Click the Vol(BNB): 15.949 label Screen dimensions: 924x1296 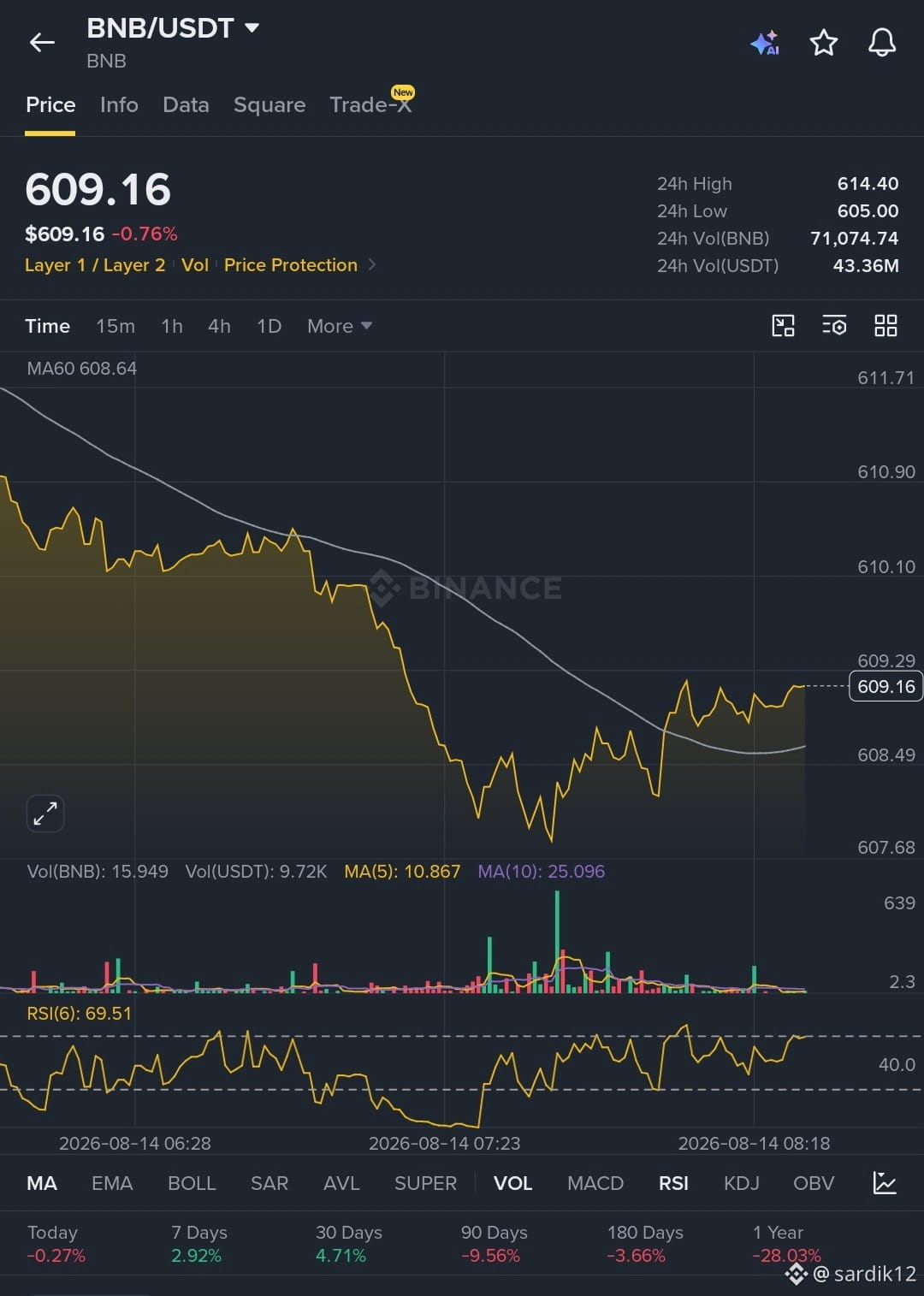98,872
